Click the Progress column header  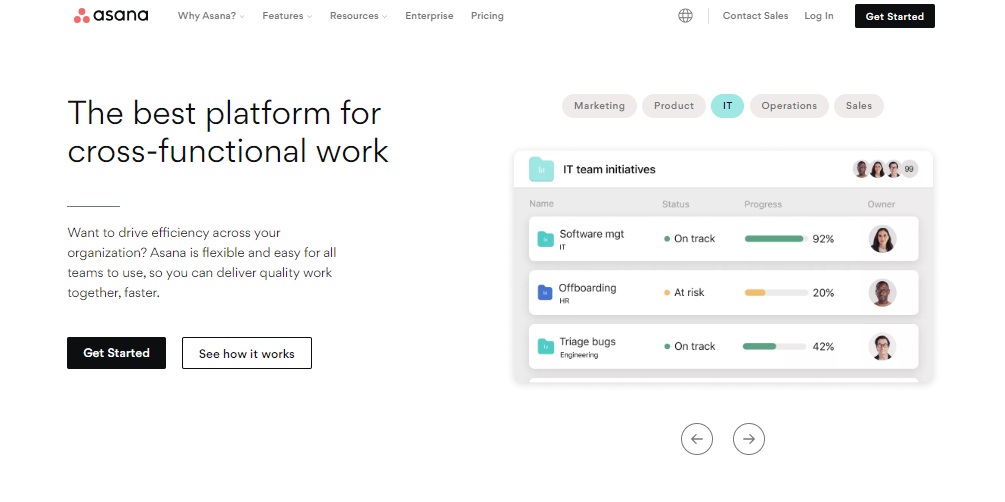[763, 204]
